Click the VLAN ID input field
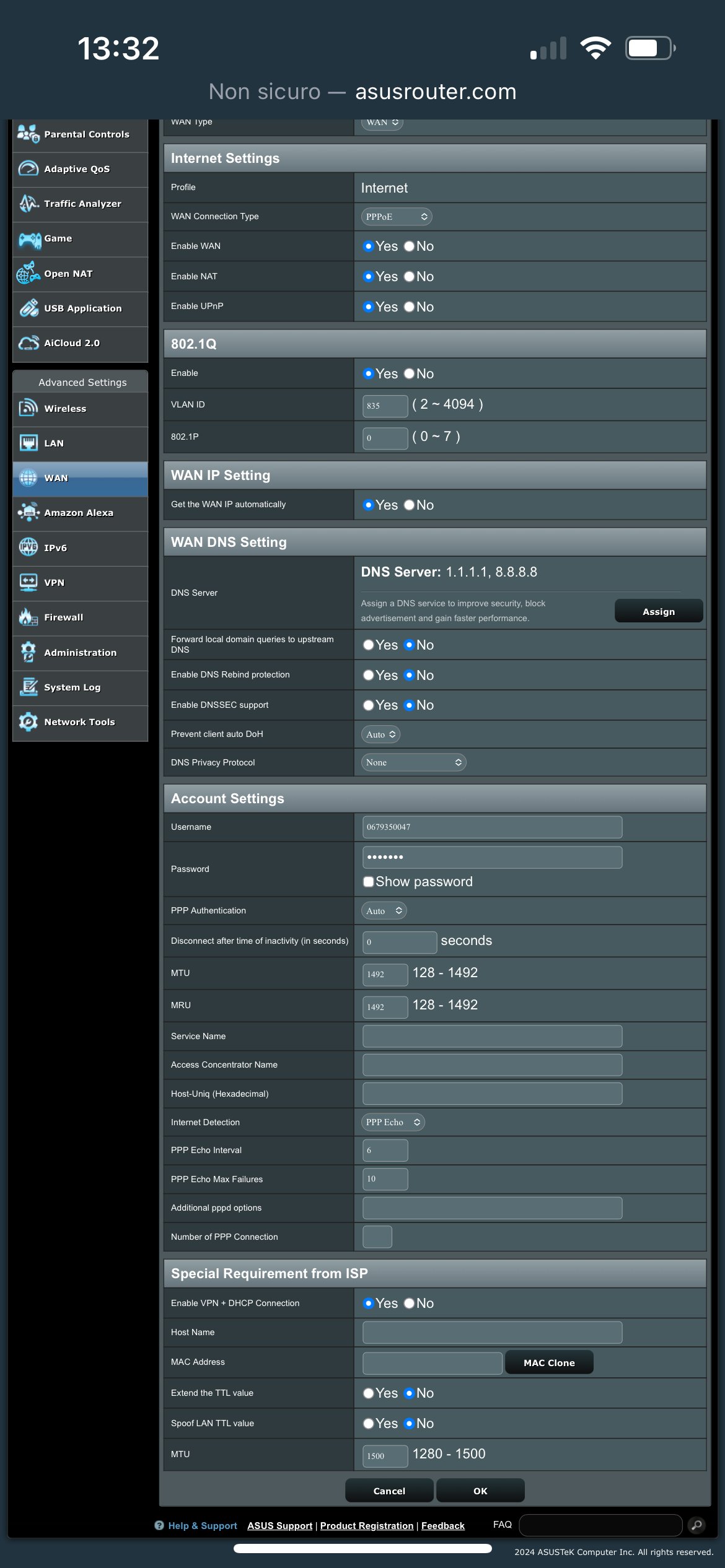 tap(385, 406)
